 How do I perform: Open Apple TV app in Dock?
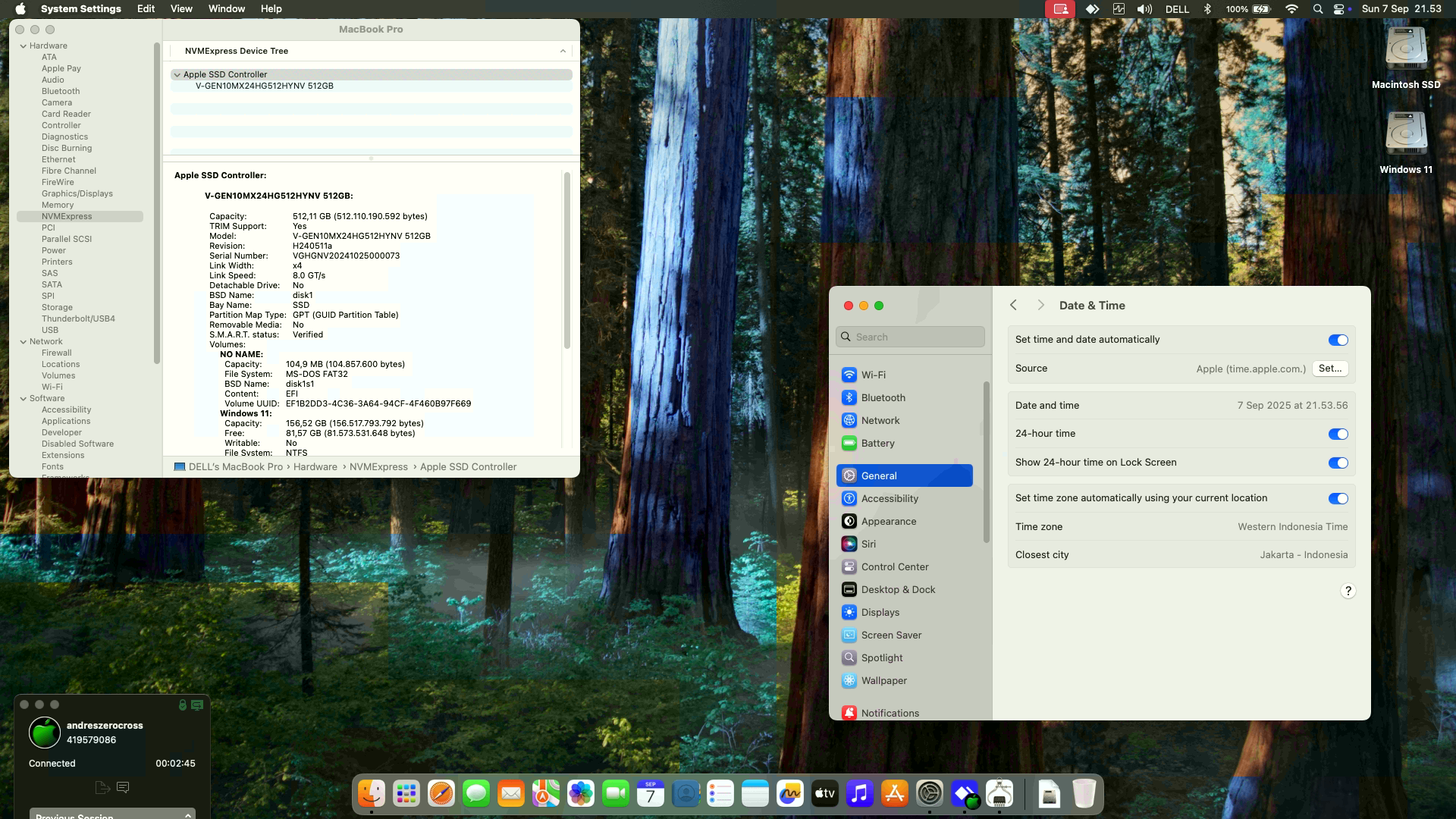coord(825,794)
